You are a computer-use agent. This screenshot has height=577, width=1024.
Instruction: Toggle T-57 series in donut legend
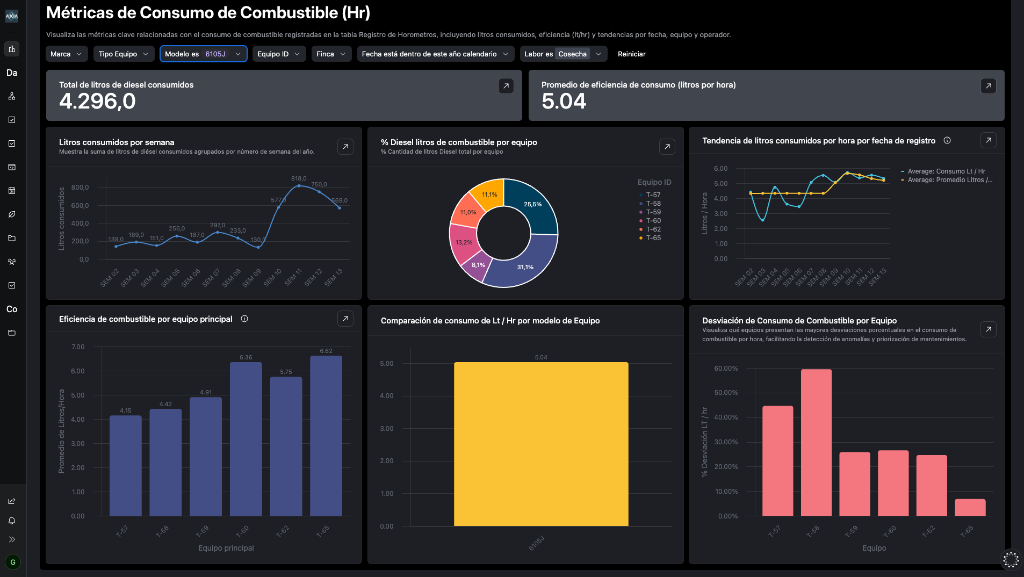click(650, 195)
